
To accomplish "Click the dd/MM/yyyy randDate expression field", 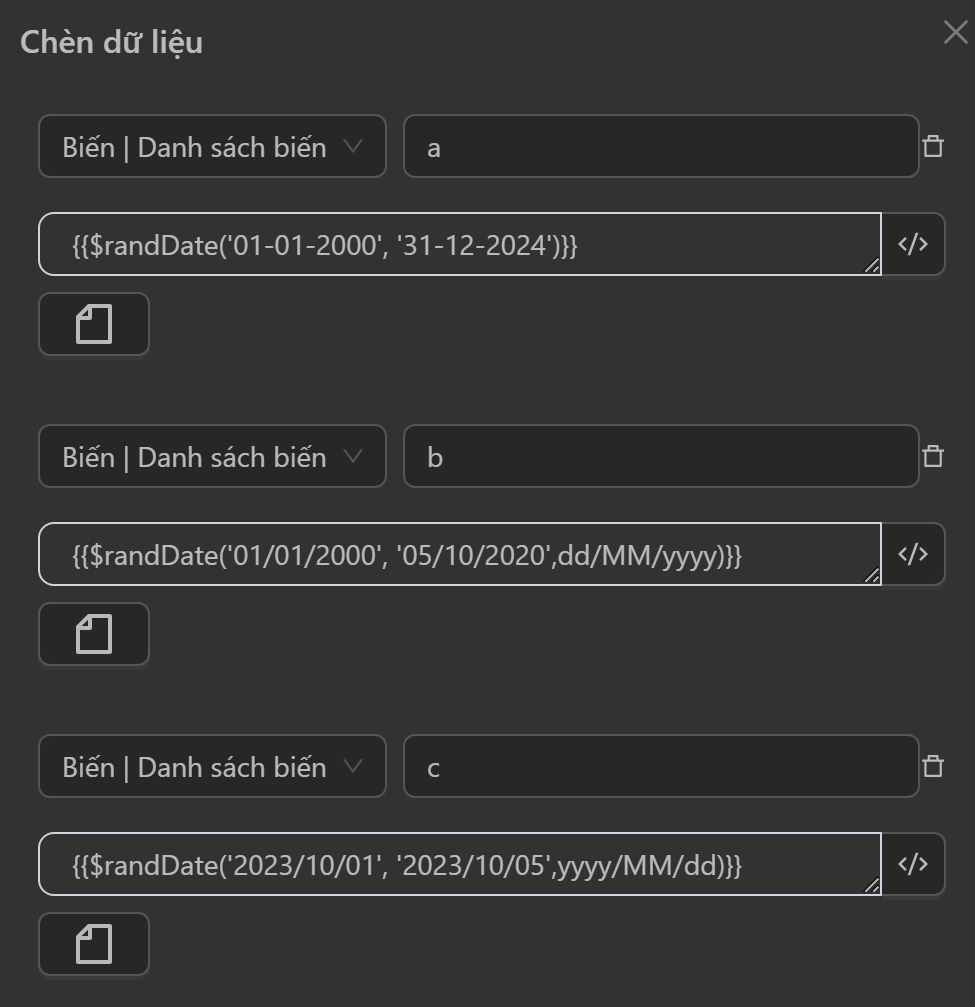I will click(x=460, y=554).
